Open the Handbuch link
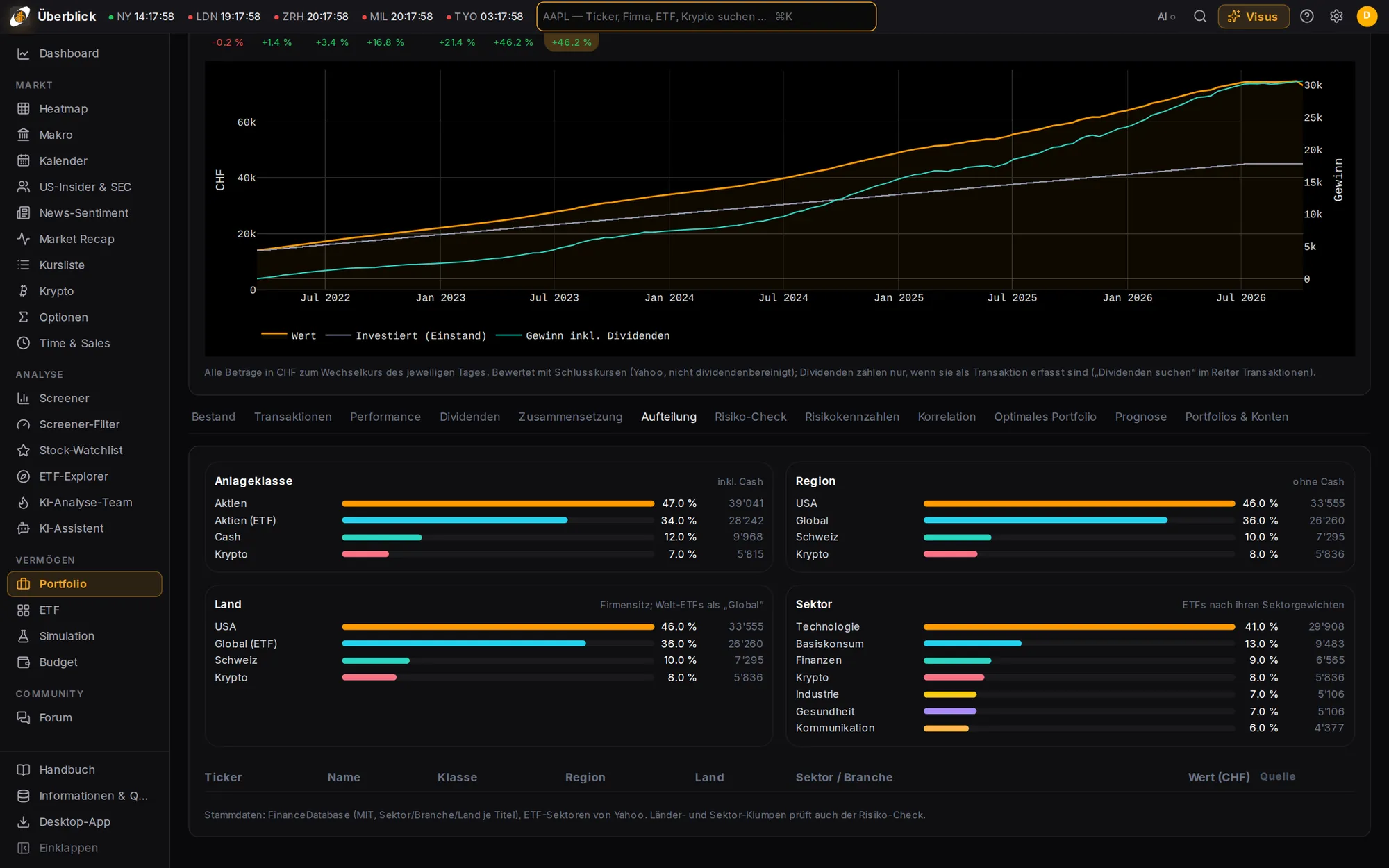Image resolution: width=1389 pixels, height=868 pixels. (85, 769)
